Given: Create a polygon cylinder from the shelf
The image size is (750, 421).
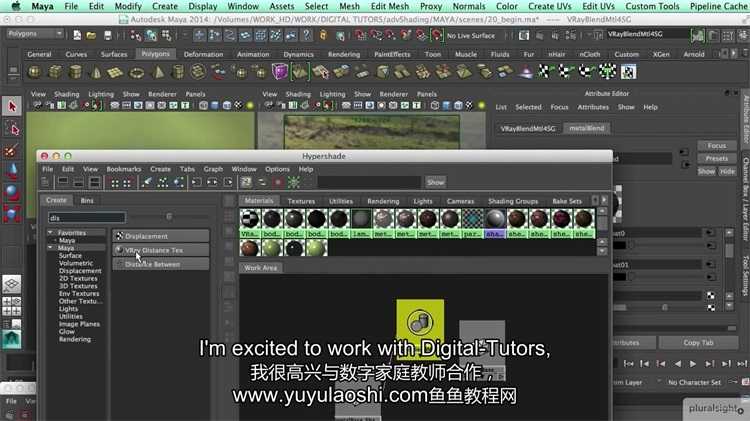Looking at the screenshot, I should tap(76, 72).
